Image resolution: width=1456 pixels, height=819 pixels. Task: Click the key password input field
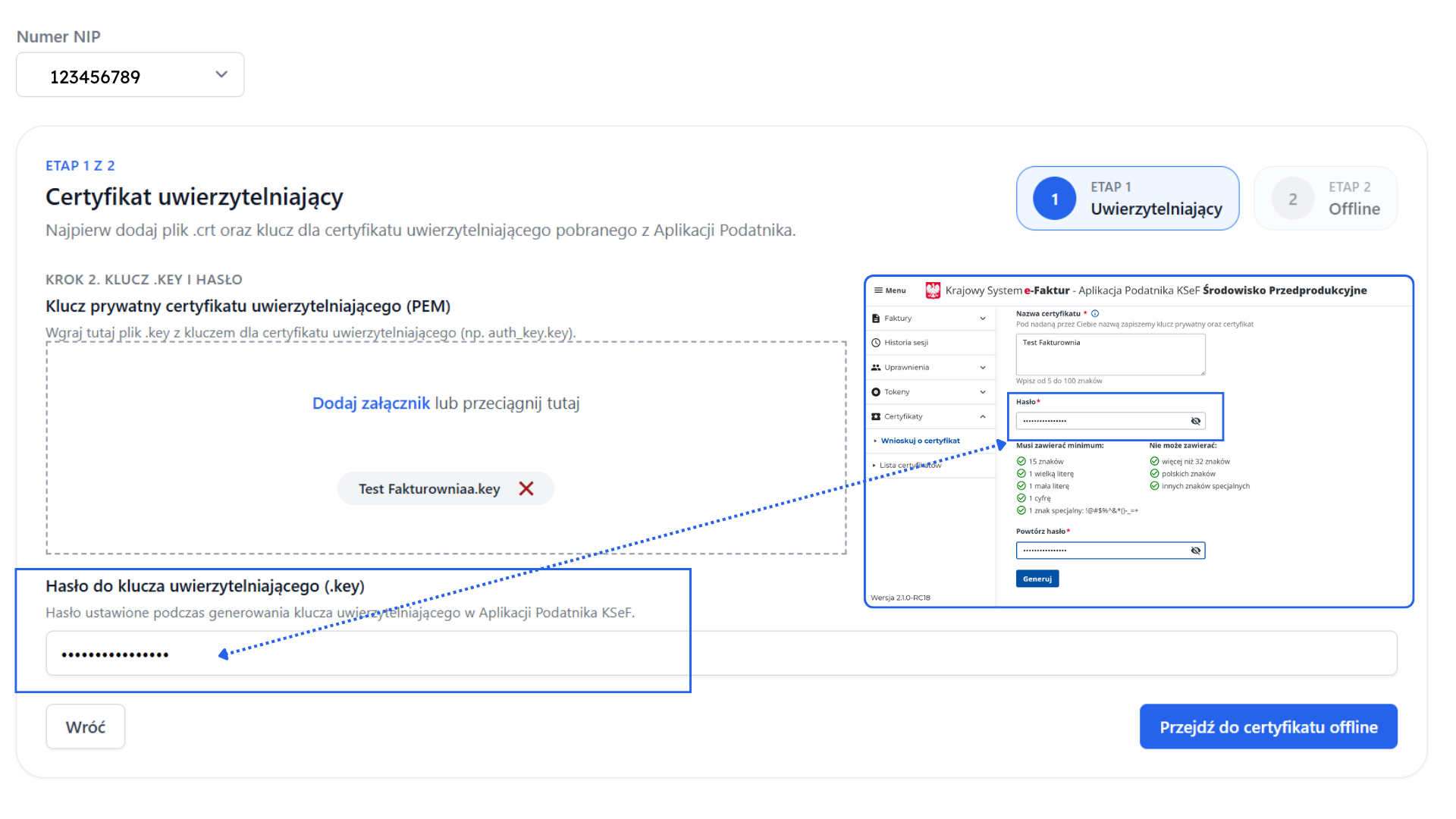[720, 654]
